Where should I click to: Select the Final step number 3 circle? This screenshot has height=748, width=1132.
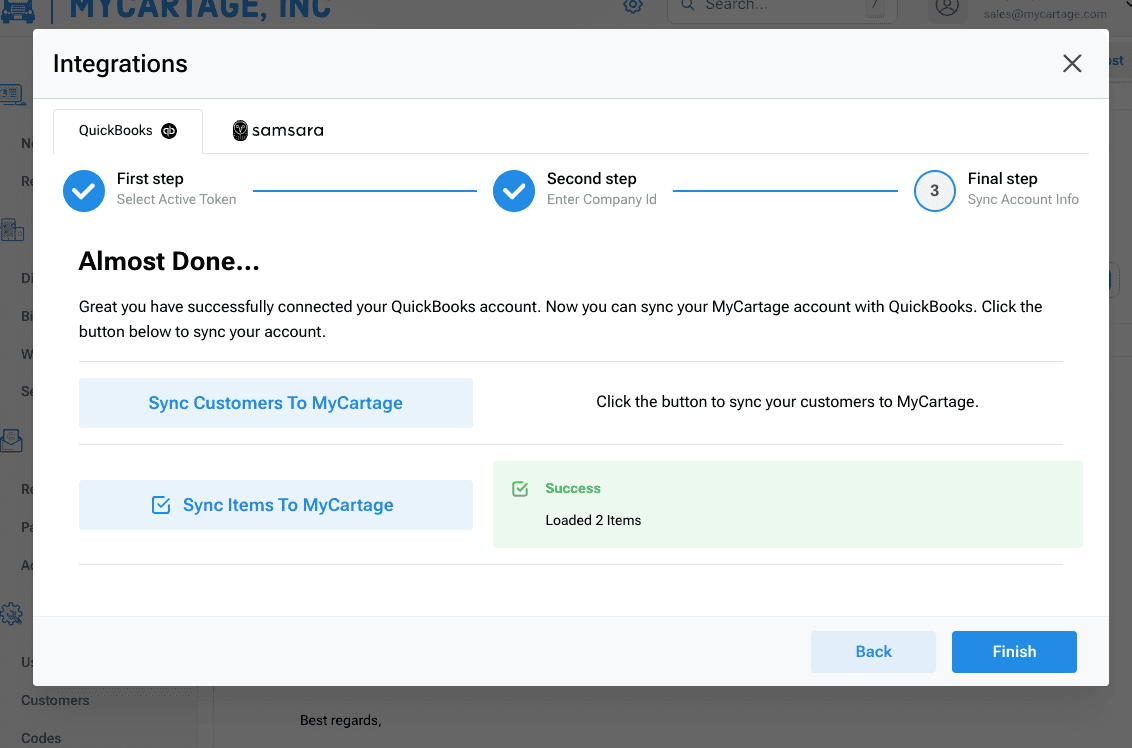pyautogui.click(x=935, y=191)
